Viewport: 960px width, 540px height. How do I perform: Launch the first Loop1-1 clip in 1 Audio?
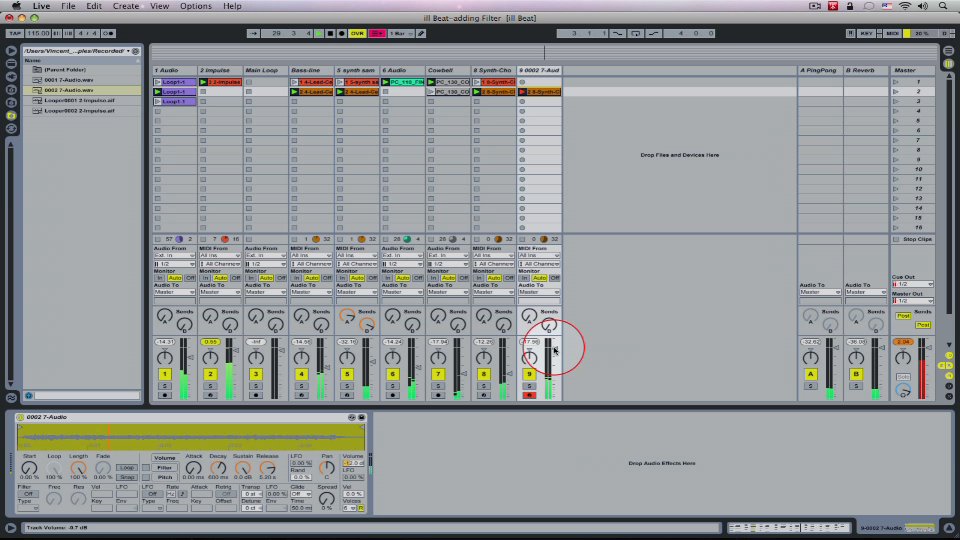157,82
